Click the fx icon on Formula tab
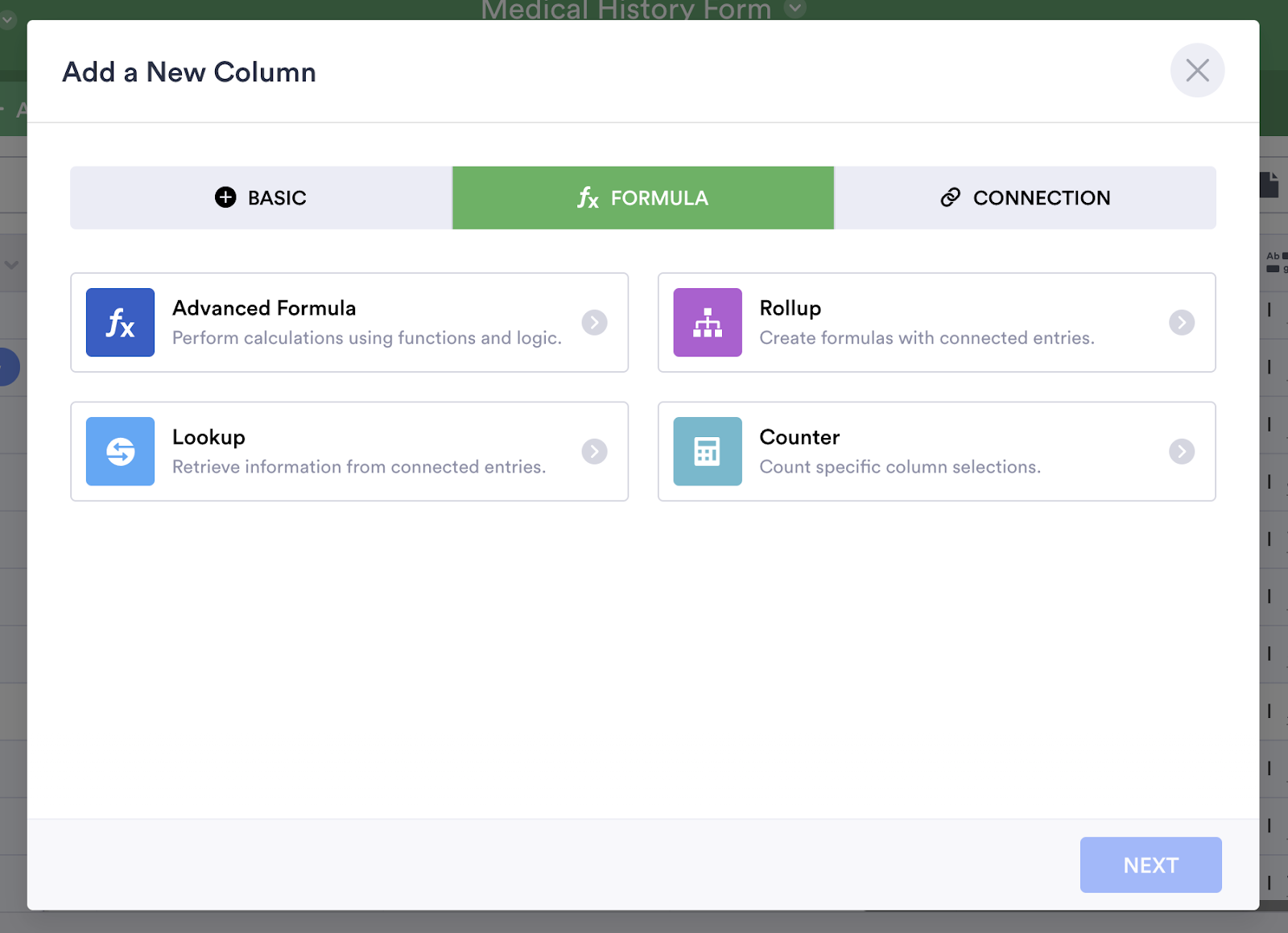This screenshot has width=1288, height=933. pyautogui.click(x=588, y=198)
